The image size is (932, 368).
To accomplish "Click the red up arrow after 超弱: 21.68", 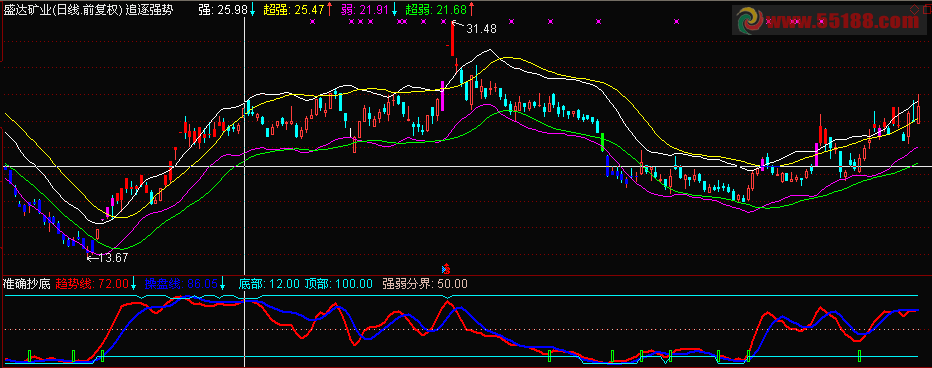I will tap(471, 9).
